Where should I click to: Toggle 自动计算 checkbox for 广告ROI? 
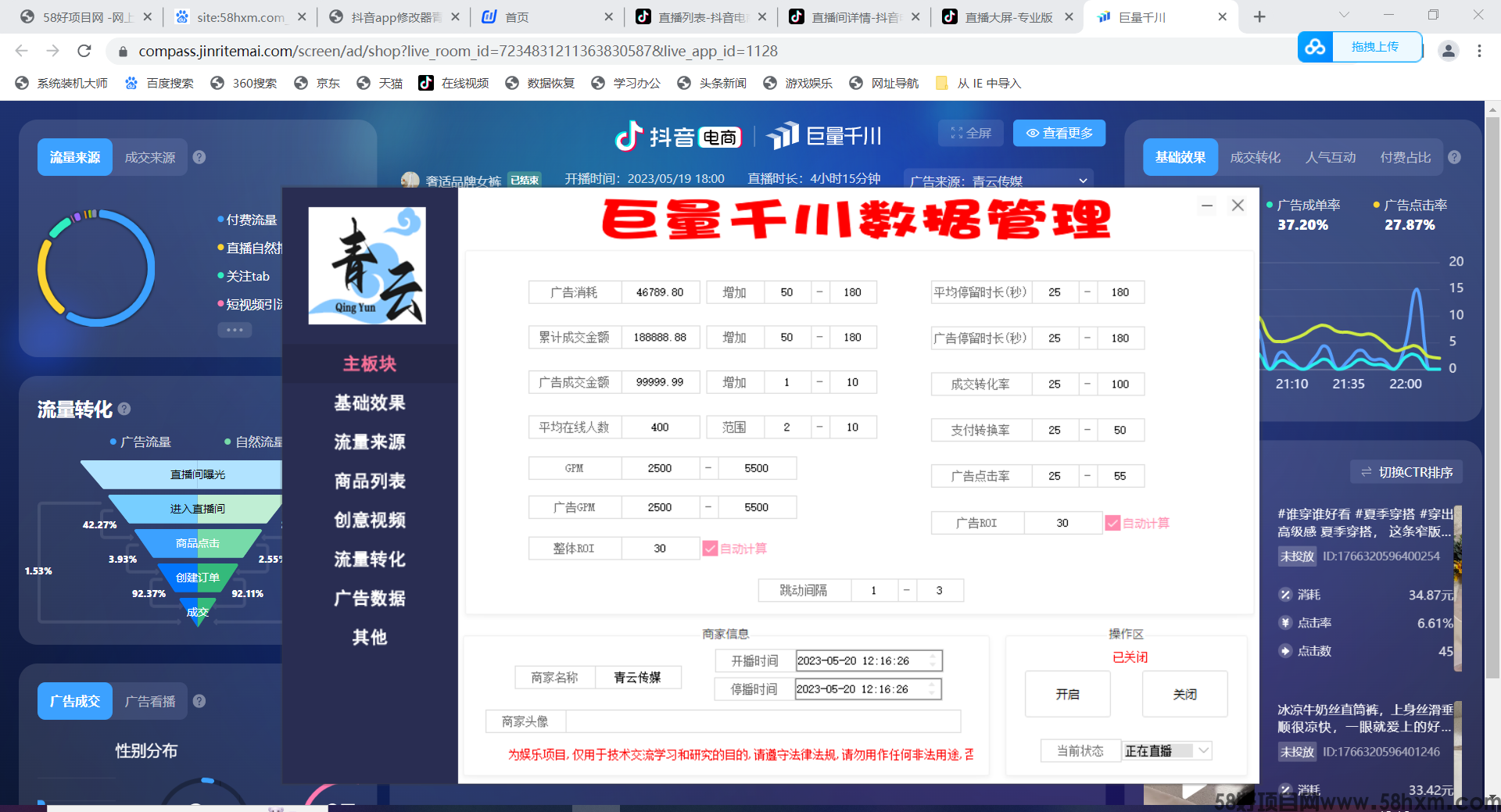[1112, 523]
